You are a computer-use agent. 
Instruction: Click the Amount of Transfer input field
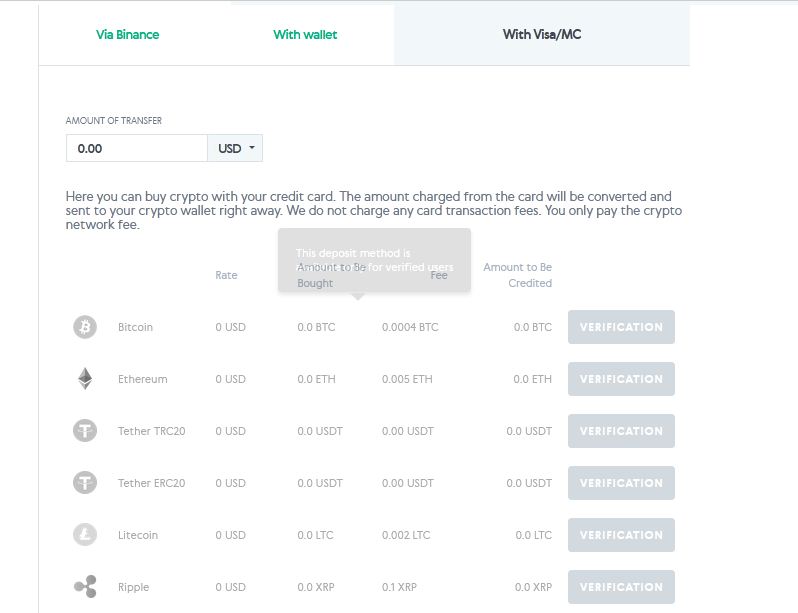pyautogui.click(x=136, y=148)
